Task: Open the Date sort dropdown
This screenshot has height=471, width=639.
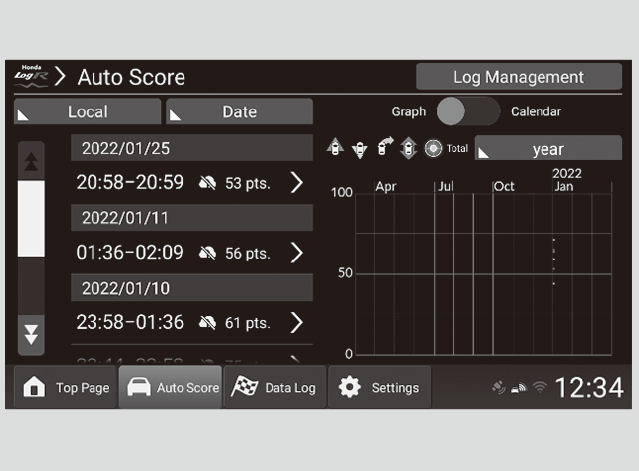Action: [239, 112]
